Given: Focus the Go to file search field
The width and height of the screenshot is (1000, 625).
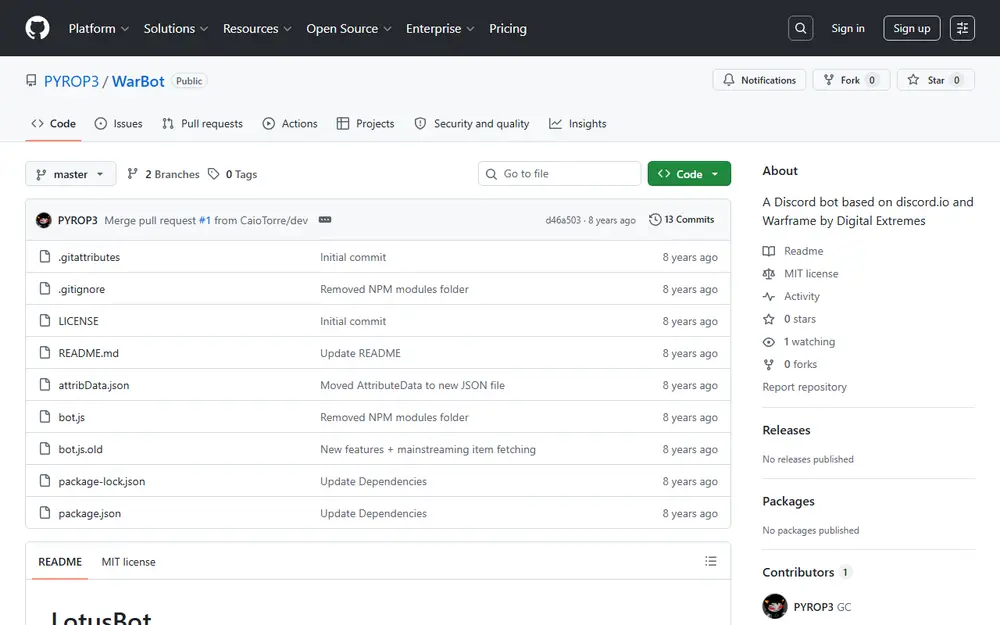Looking at the screenshot, I should [560, 173].
